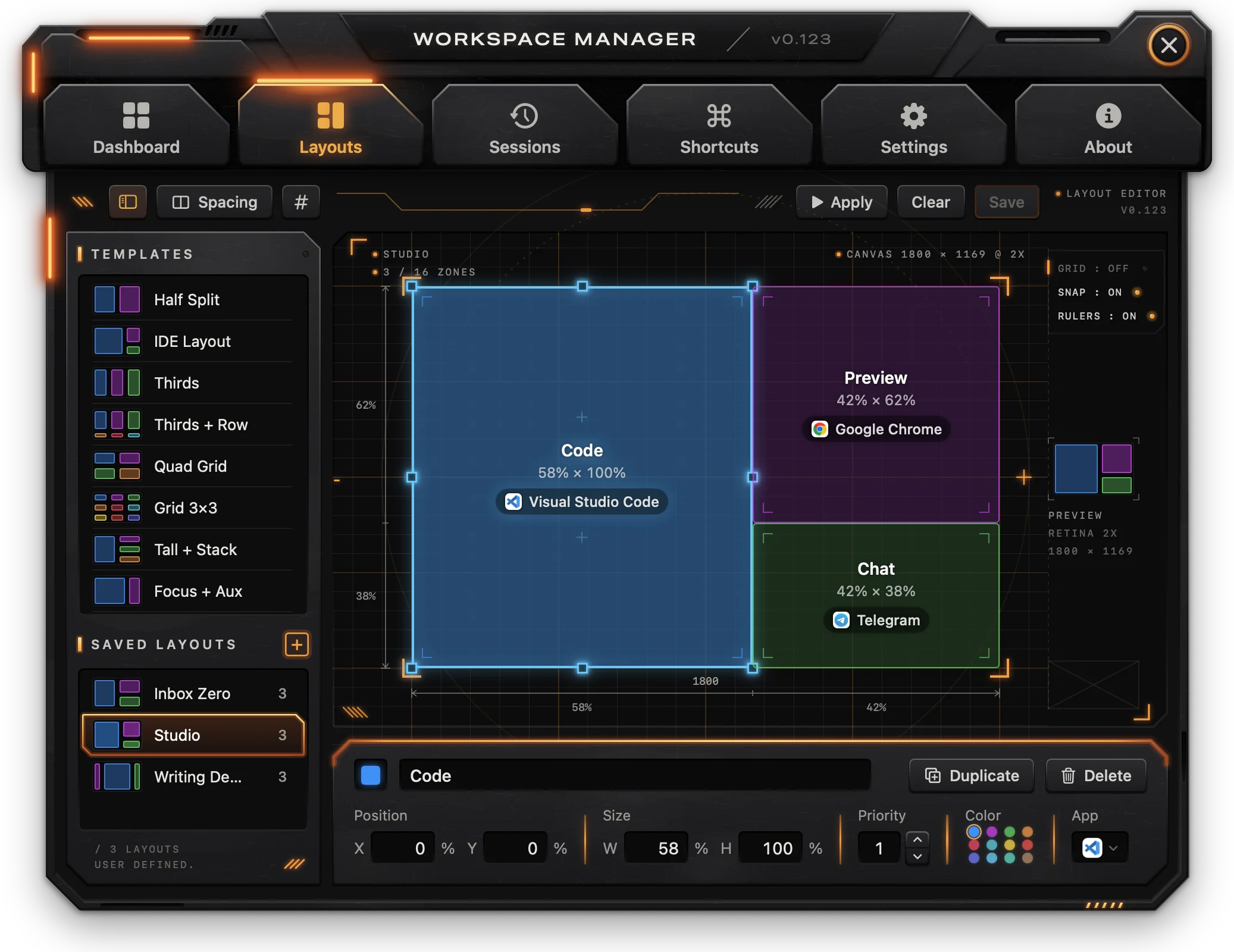Image resolution: width=1234 pixels, height=952 pixels.
Task: Toggle the templates sidebar panel icon
Action: pyautogui.click(x=128, y=202)
